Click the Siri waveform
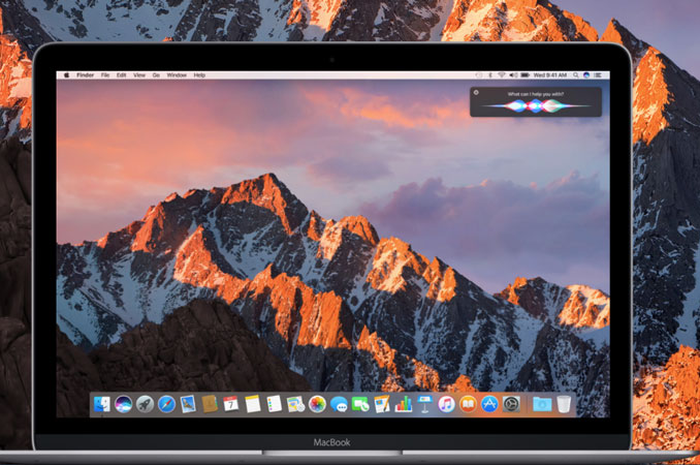700x465 pixels. tap(535, 106)
